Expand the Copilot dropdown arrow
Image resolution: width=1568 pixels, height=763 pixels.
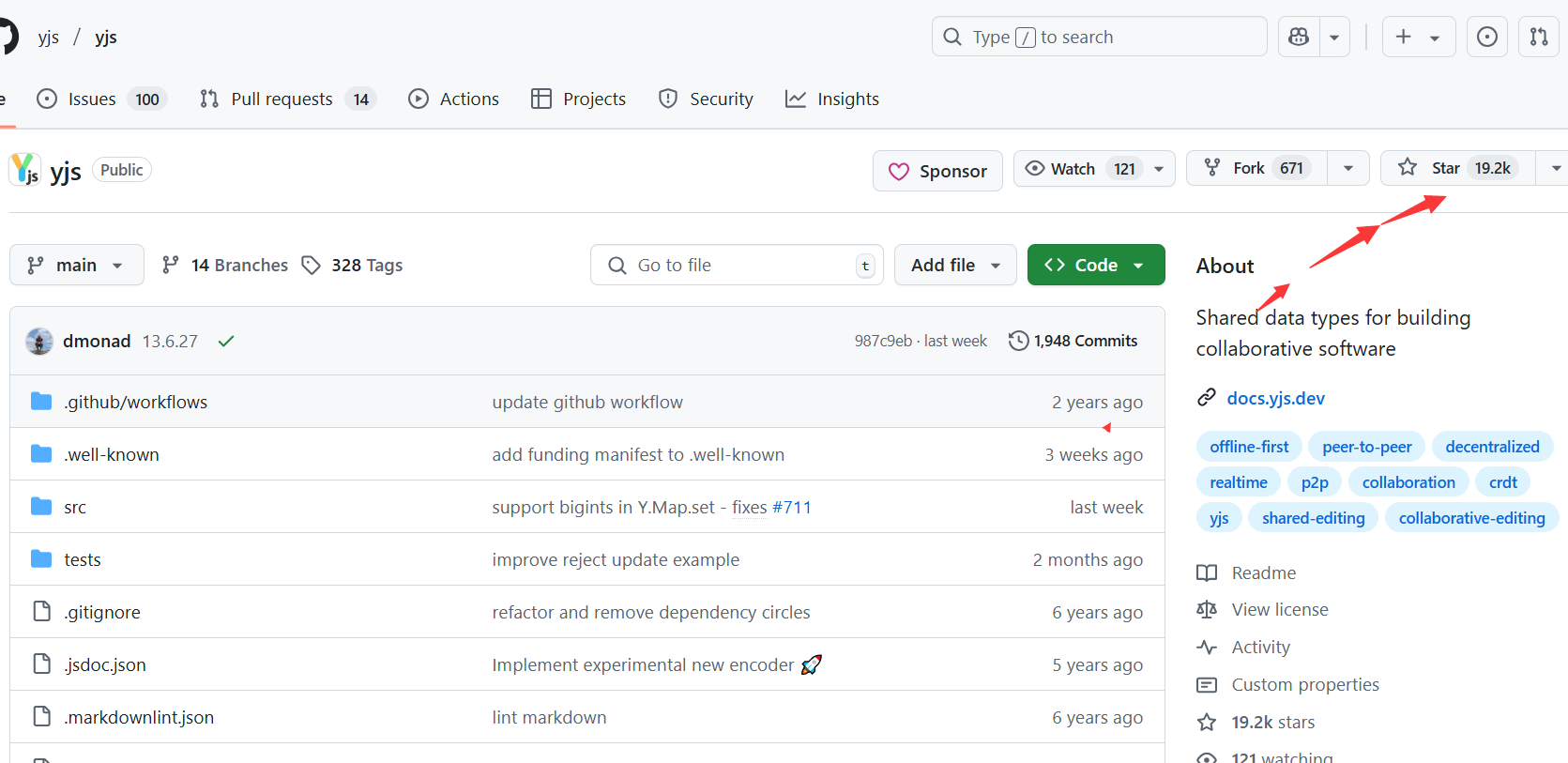click(1334, 38)
